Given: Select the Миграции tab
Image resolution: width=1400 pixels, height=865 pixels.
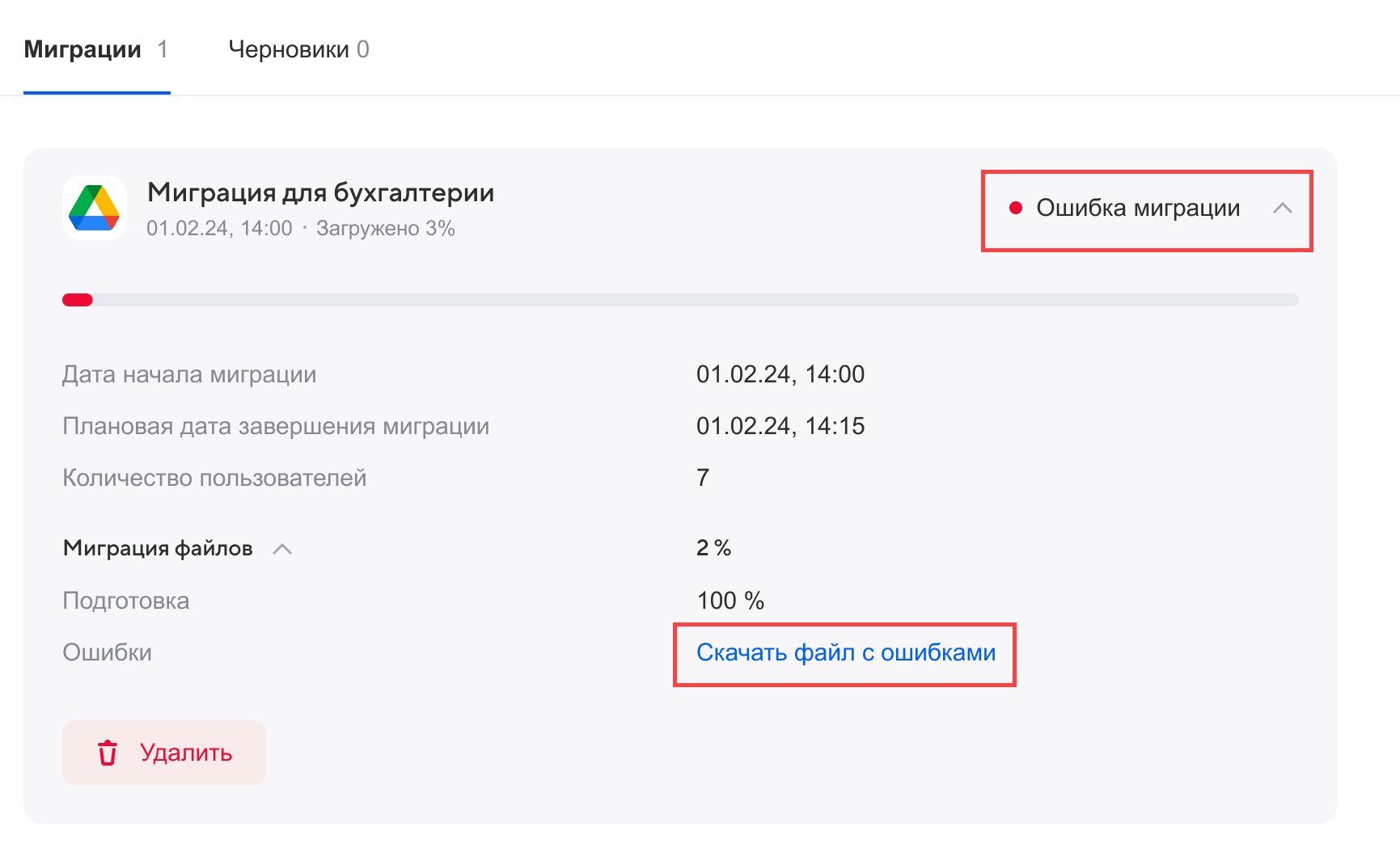Looking at the screenshot, I should (x=82, y=49).
